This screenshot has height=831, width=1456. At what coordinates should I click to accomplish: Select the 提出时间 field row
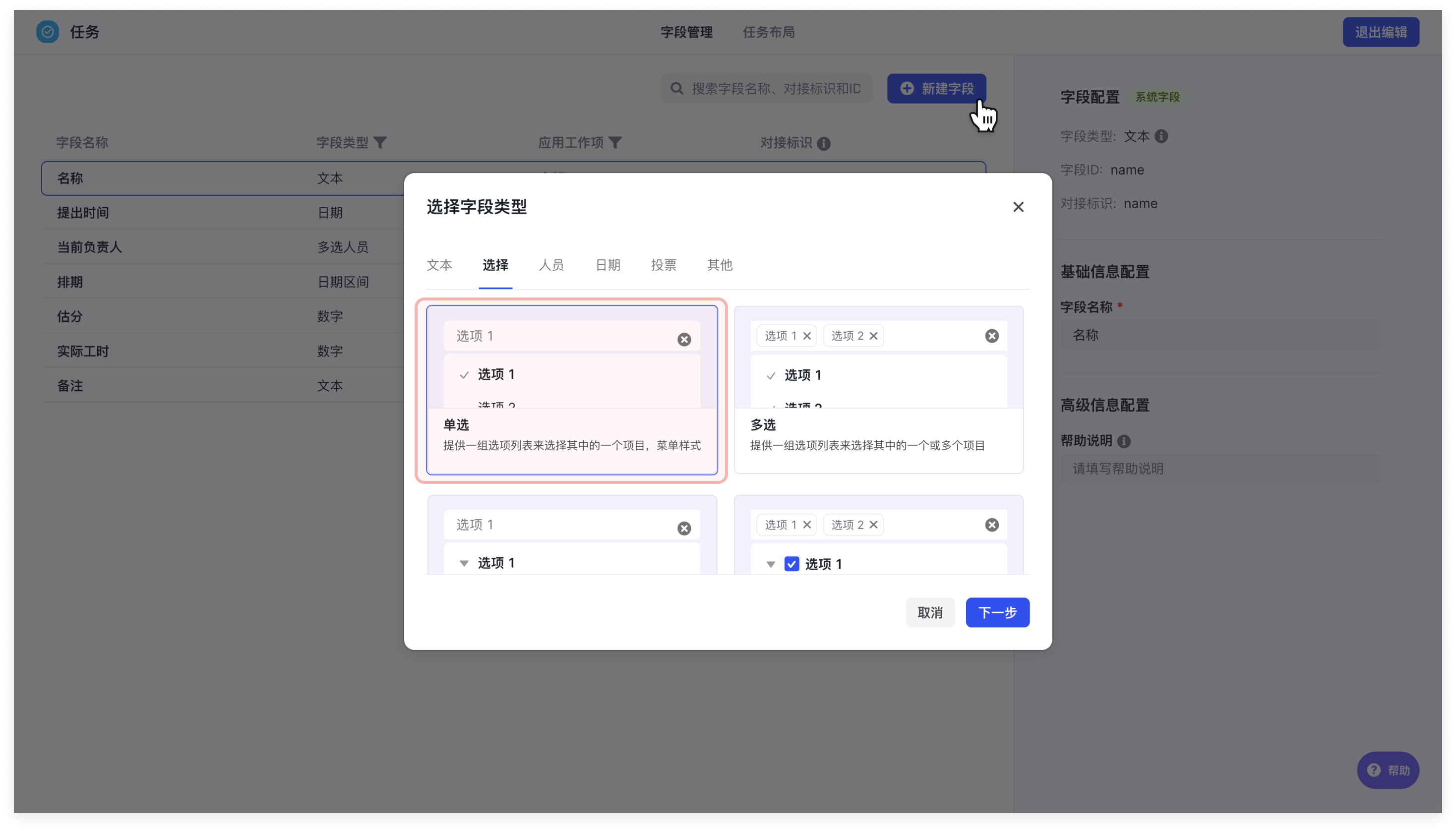(223, 213)
